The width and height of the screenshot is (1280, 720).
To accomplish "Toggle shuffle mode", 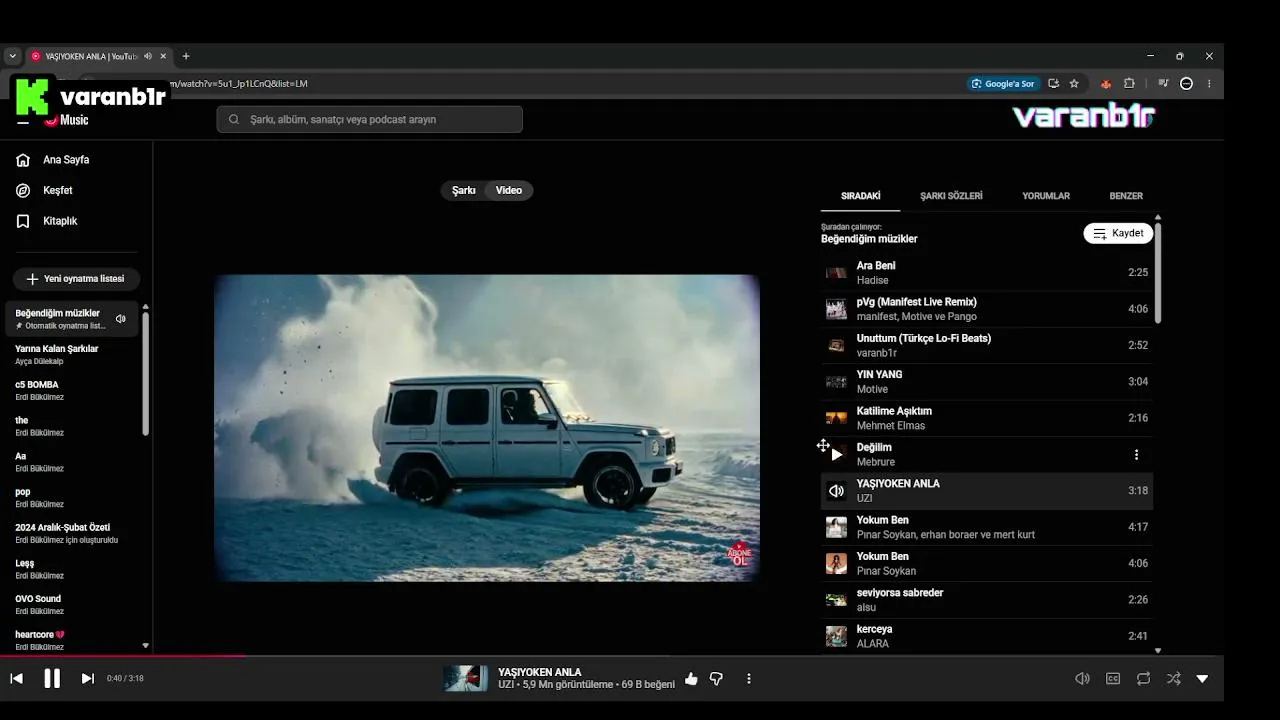I will pyautogui.click(x=1173, y=679).
